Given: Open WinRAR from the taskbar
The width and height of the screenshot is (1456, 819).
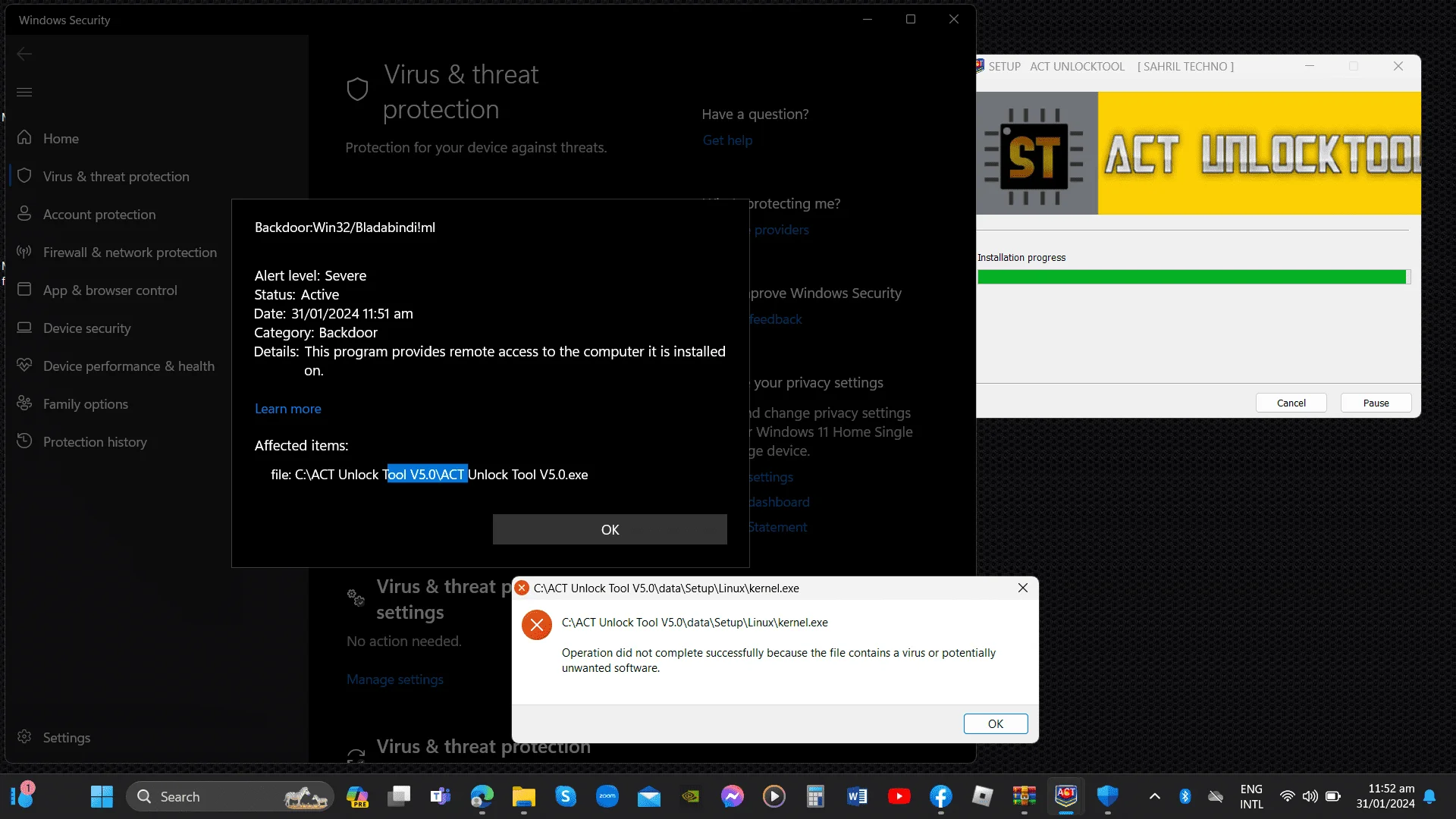Looking at the screenshot, I should pos(1025,796).
